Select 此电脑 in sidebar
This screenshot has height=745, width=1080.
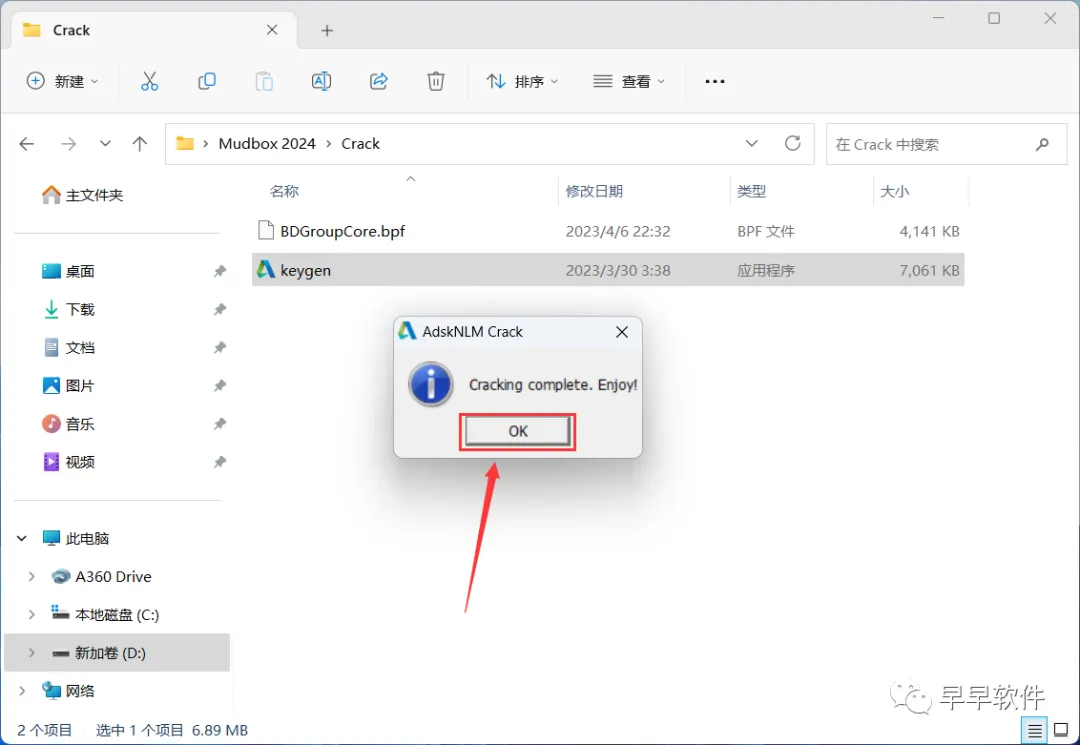pos(76,538)
